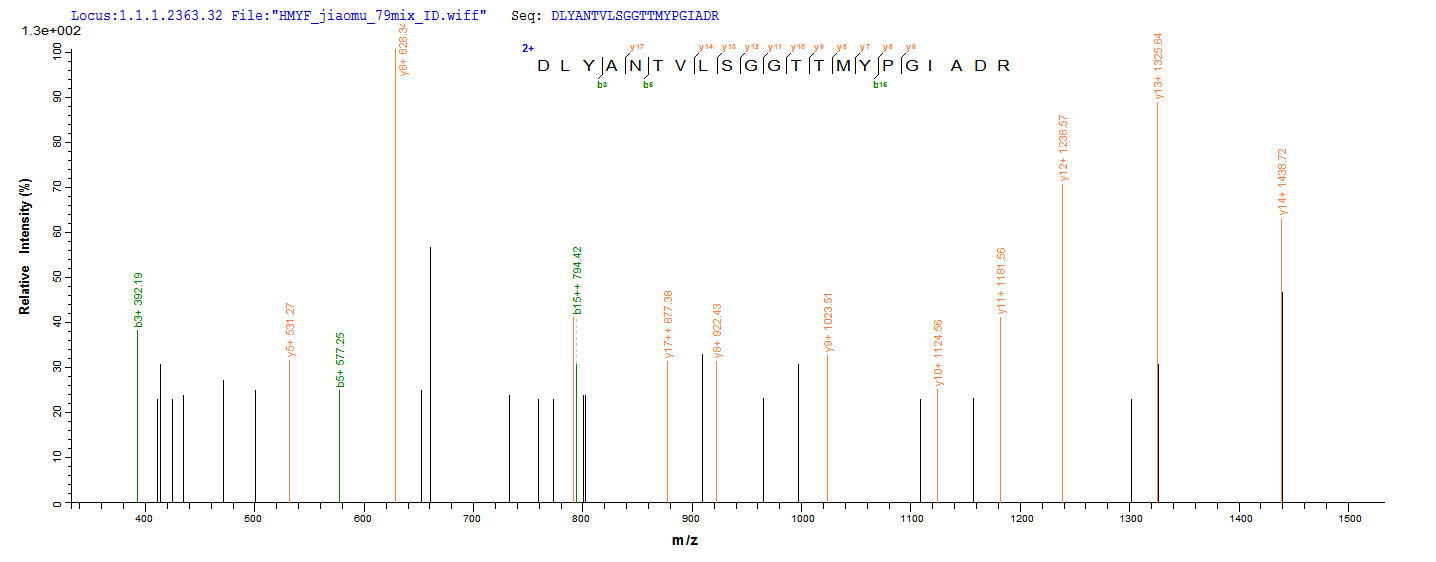Image resolution: width=1436 pixels, height=562 pixels.
Task: Click the y14+ 1438.72 peak annotation
Action: tap(1282, 182)
